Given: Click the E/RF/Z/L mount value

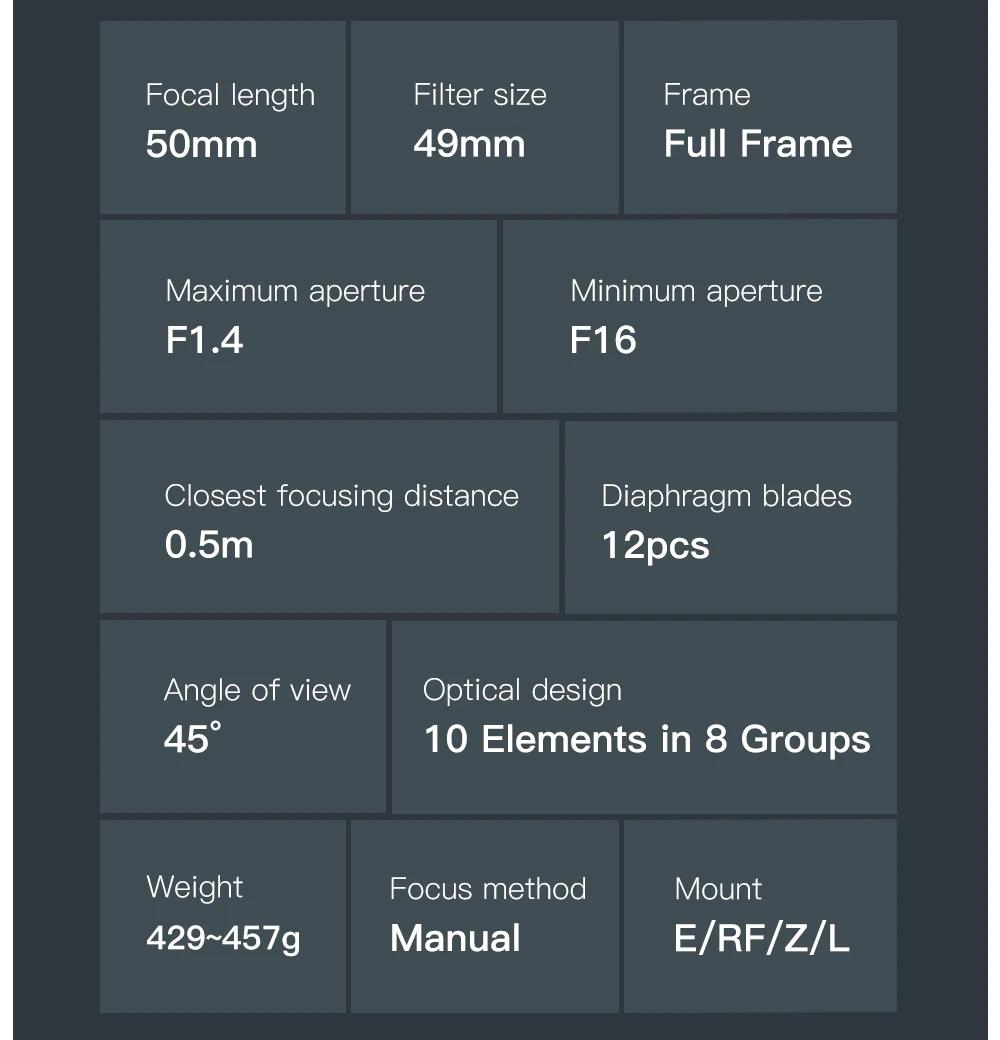Looking at the screenshot, I should 762,938.
